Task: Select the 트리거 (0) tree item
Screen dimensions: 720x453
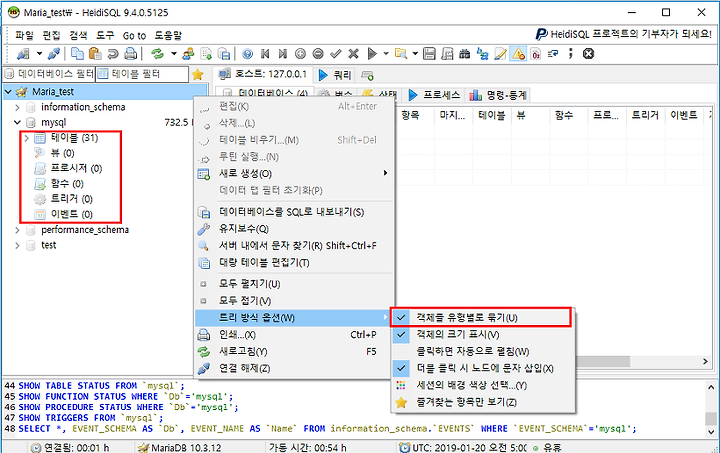Action: pyautogui.click(x=71, y=199)
